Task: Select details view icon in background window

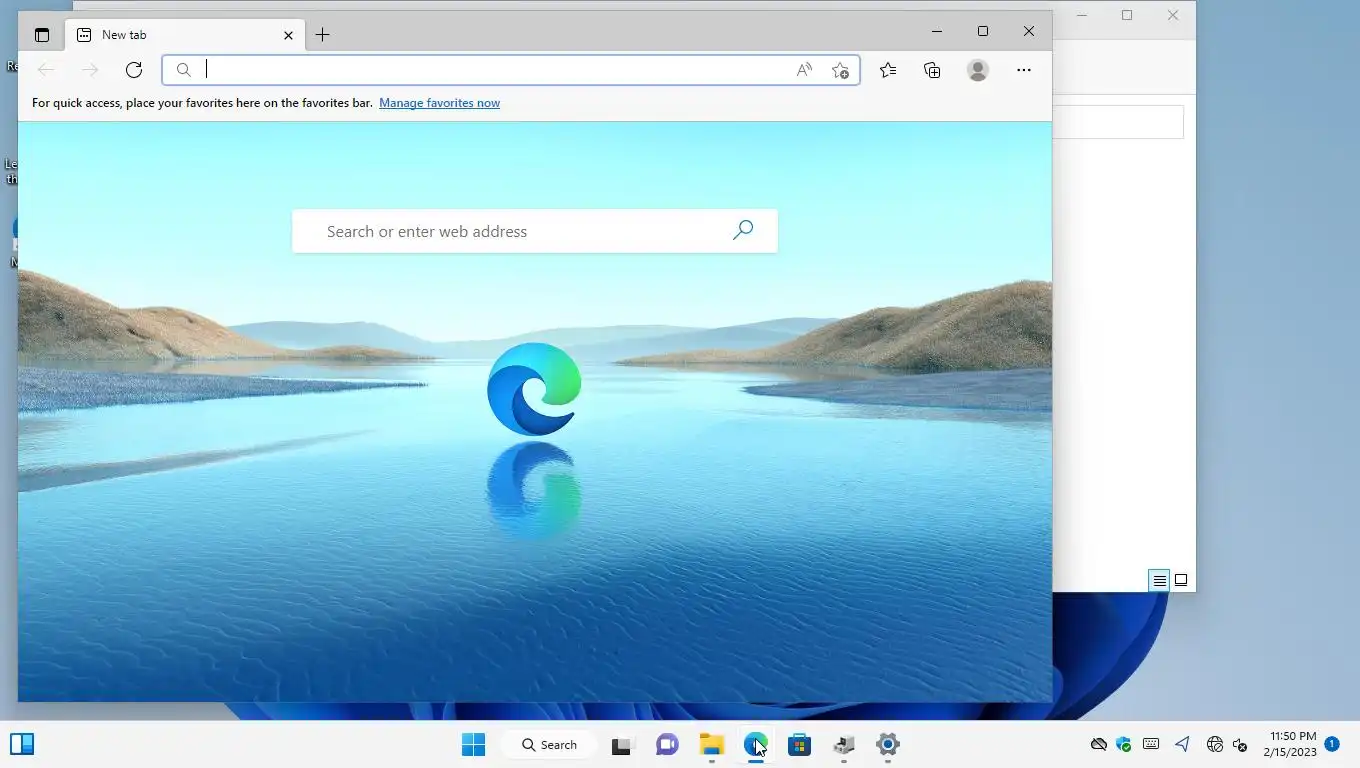Action: (x=1159, y=580)
